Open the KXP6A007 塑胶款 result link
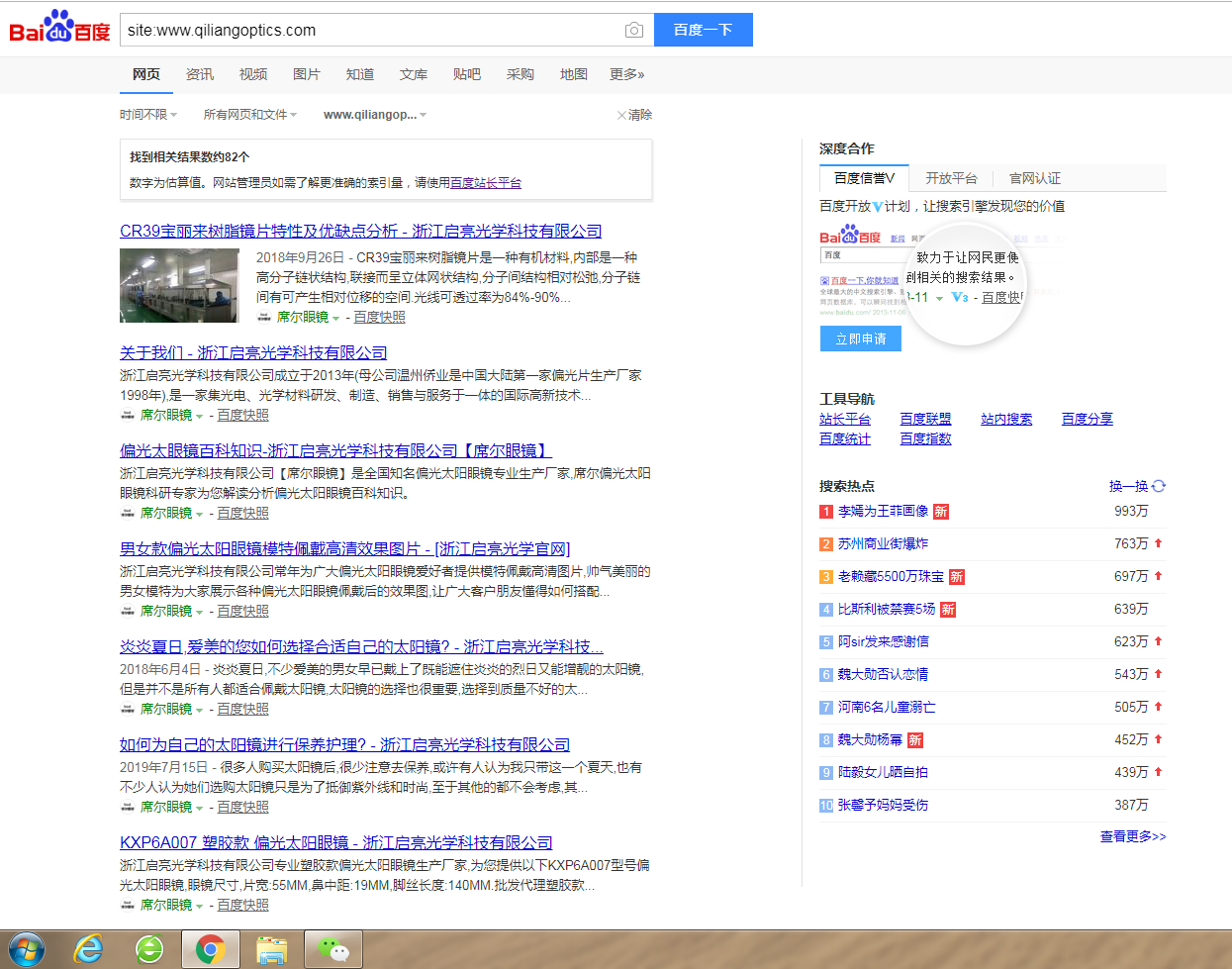Image resolution: width=1232 pixels, height=969 pixels. pos(336,842)
